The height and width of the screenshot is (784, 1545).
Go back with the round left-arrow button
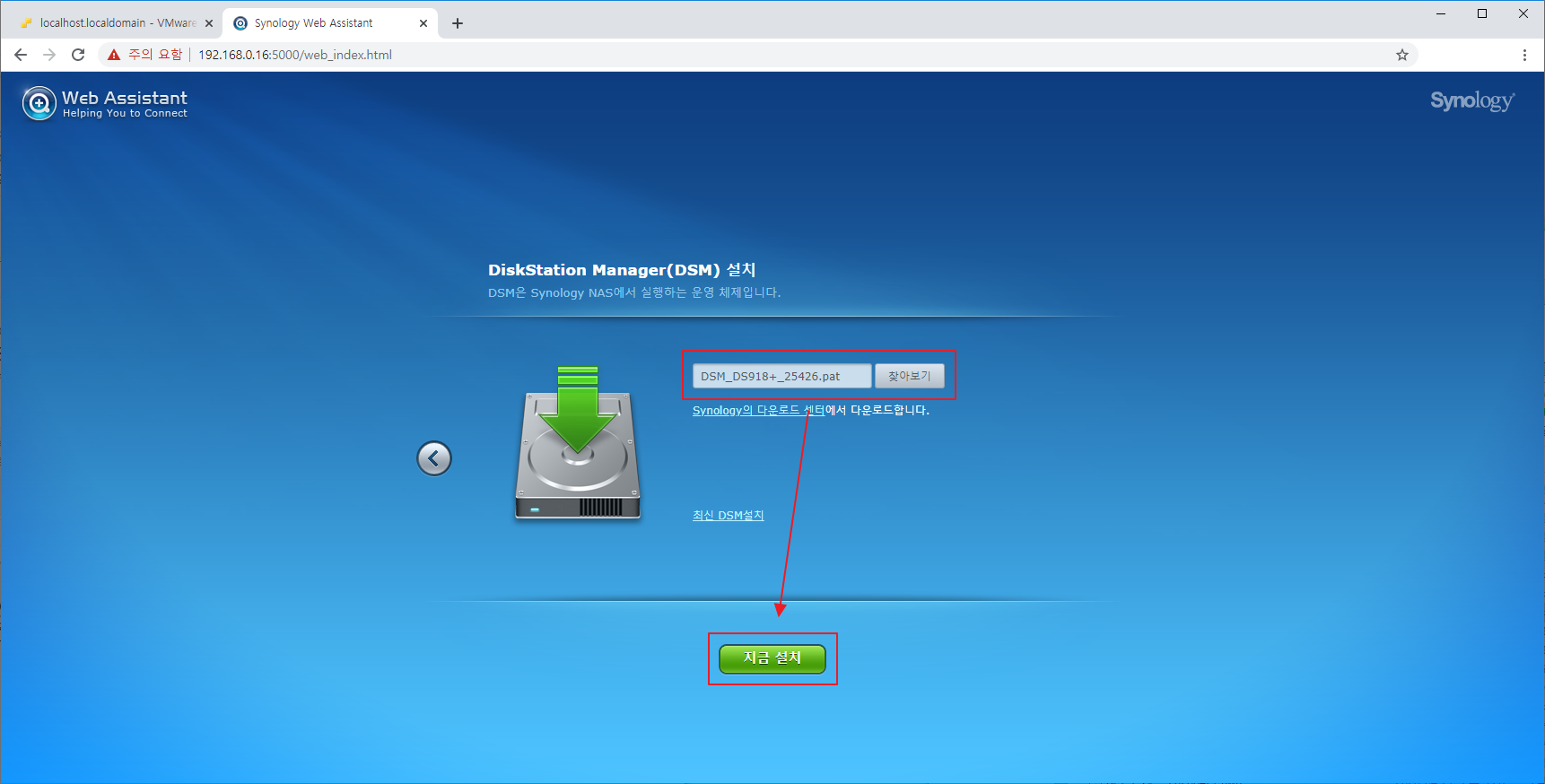point(434,458)
